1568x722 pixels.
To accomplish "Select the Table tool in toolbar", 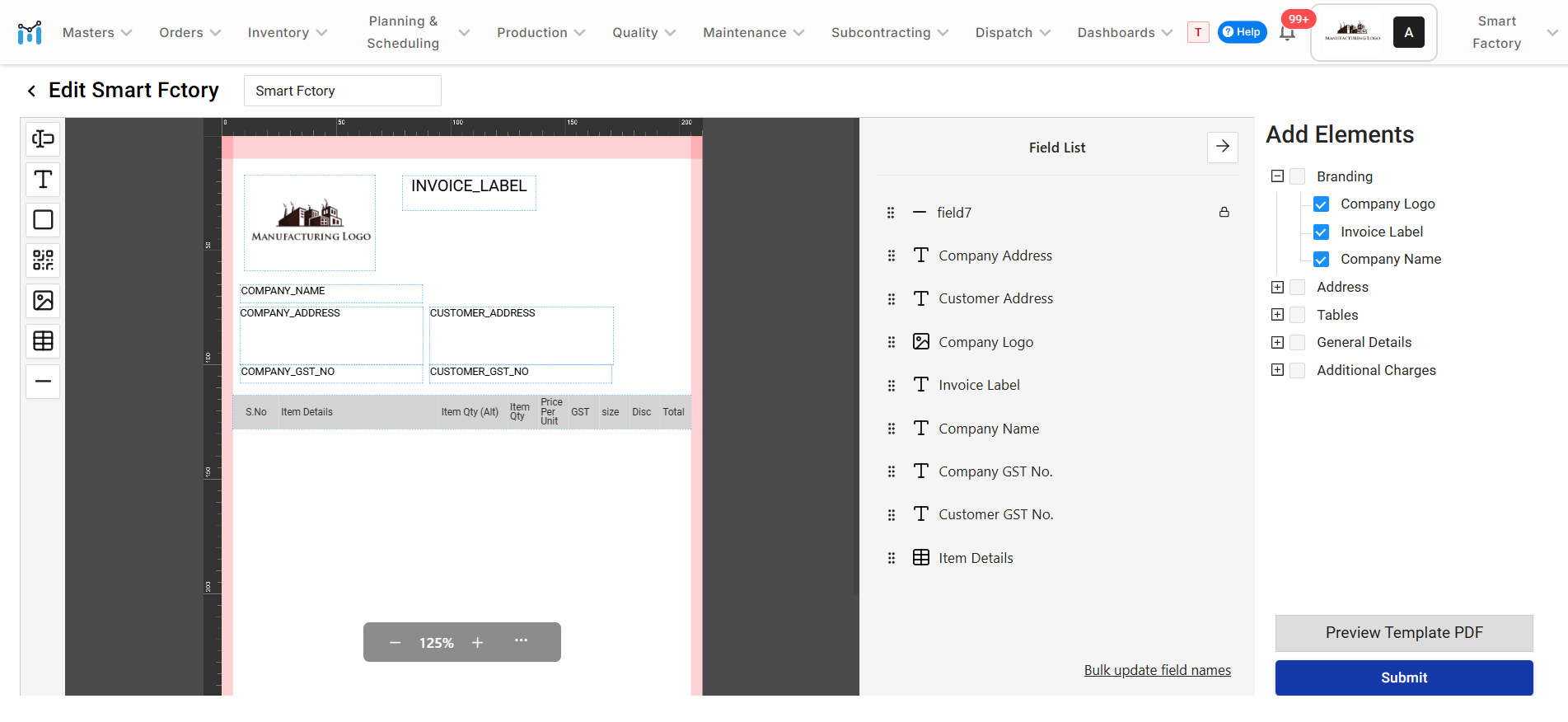I will point(43,340).
